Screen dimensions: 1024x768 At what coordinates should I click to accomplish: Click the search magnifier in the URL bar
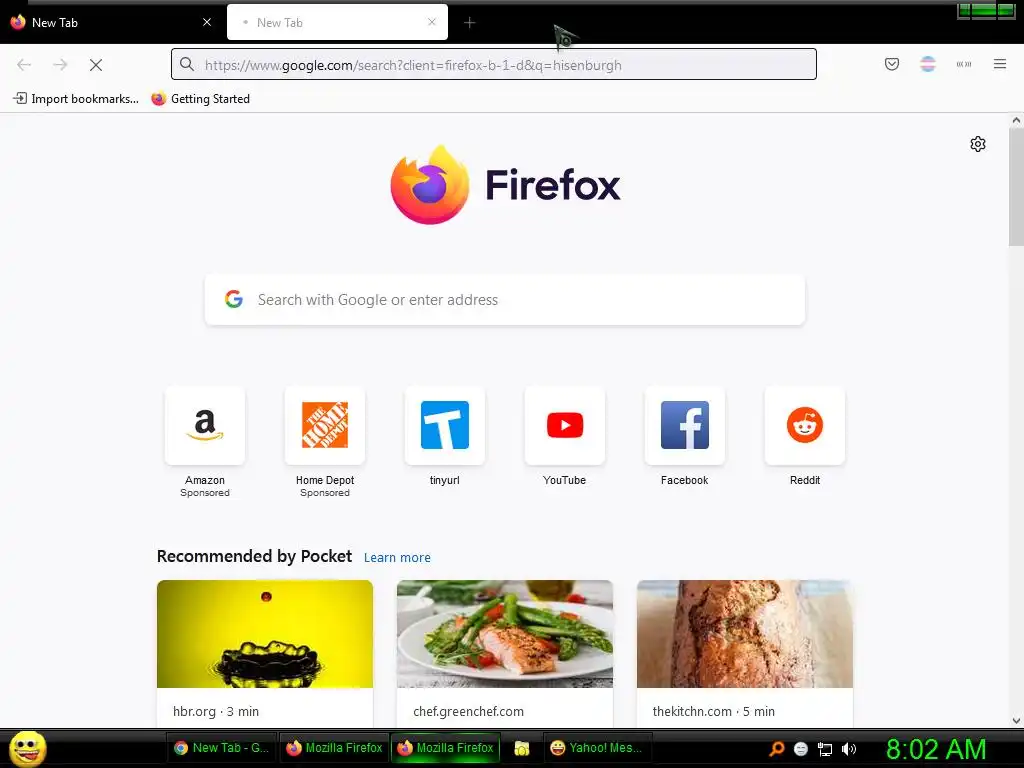(187, 64)
